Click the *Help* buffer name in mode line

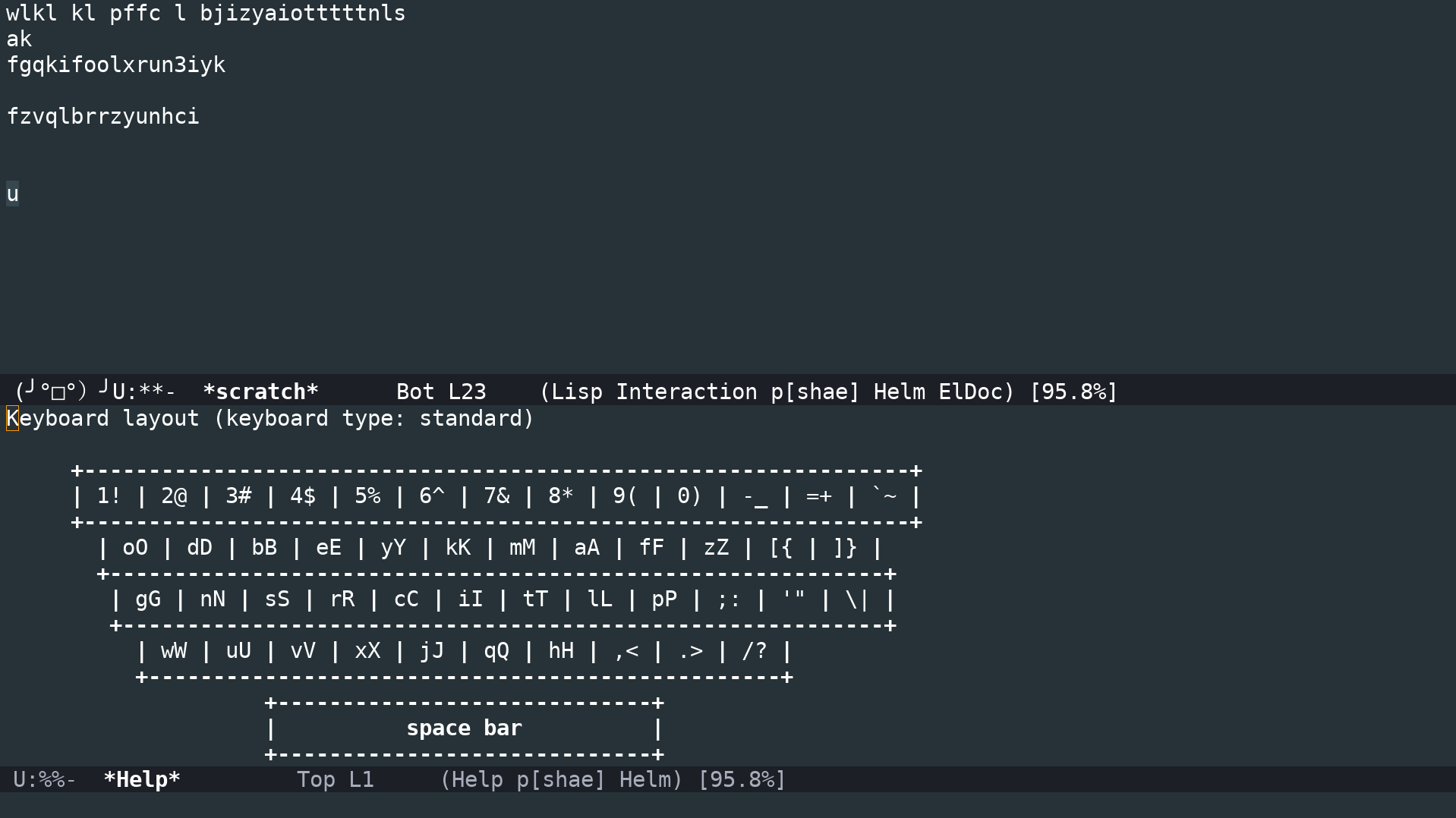(142, 779)
